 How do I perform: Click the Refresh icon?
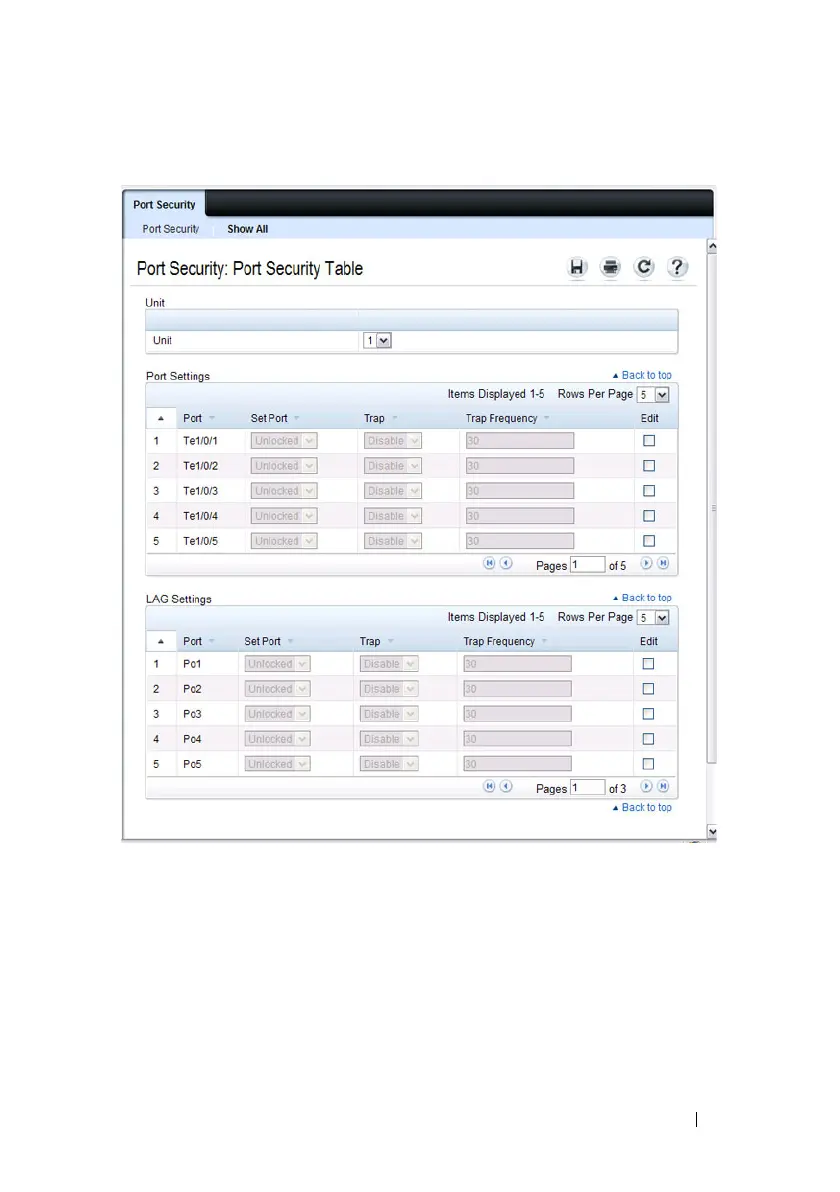[644, 267]
